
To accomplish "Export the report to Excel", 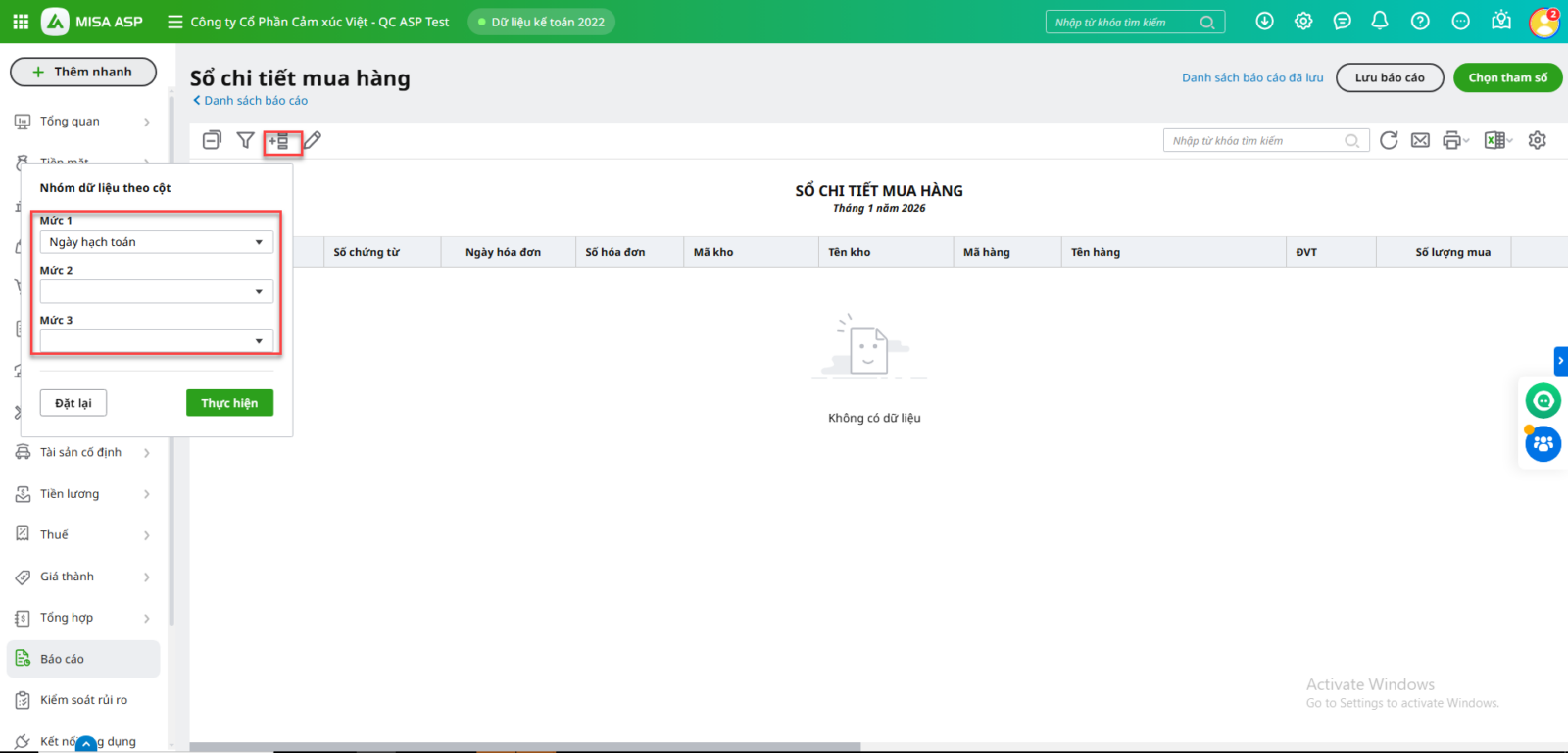I will click(x=1494, y=141).
